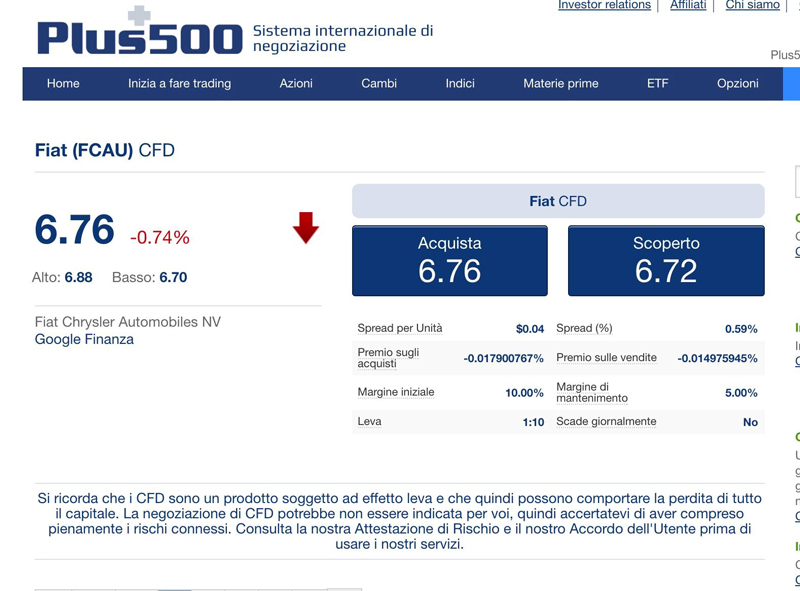This screenshot has height=591, width=800.
Task: Click the Margine iniziale label
Action: [x=396, y=392]
